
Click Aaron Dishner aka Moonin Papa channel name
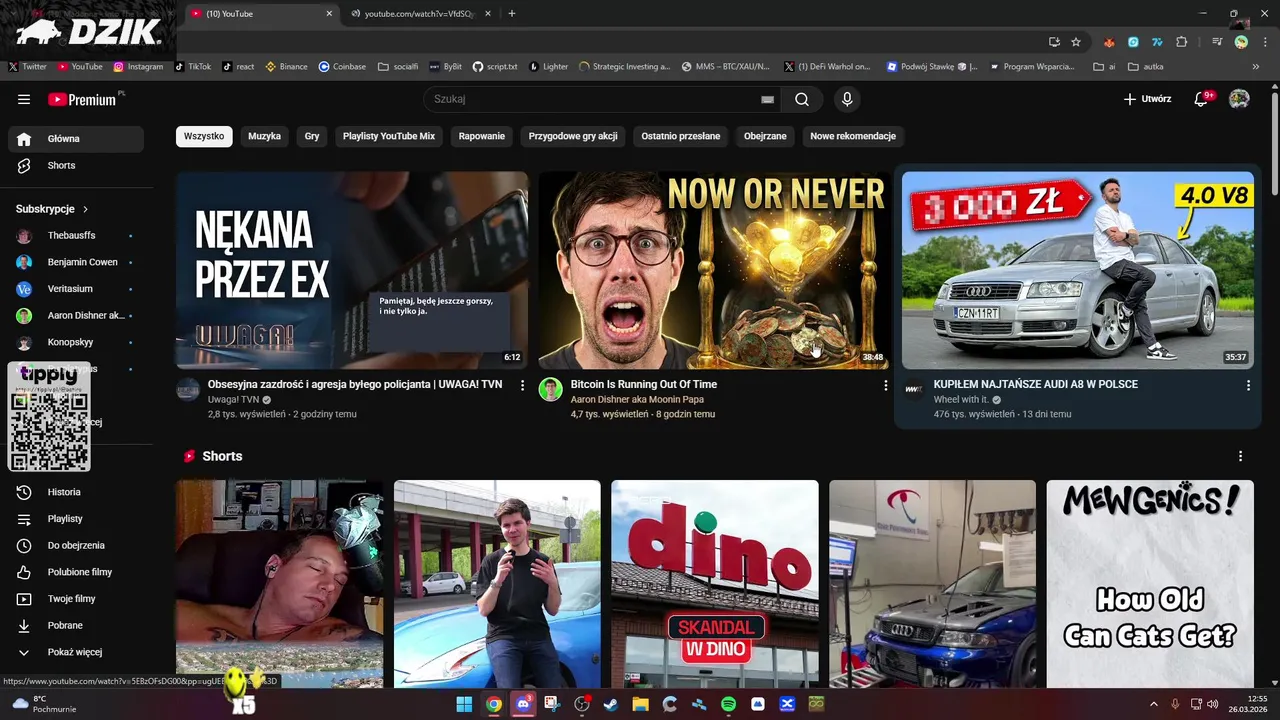point(637,399)
